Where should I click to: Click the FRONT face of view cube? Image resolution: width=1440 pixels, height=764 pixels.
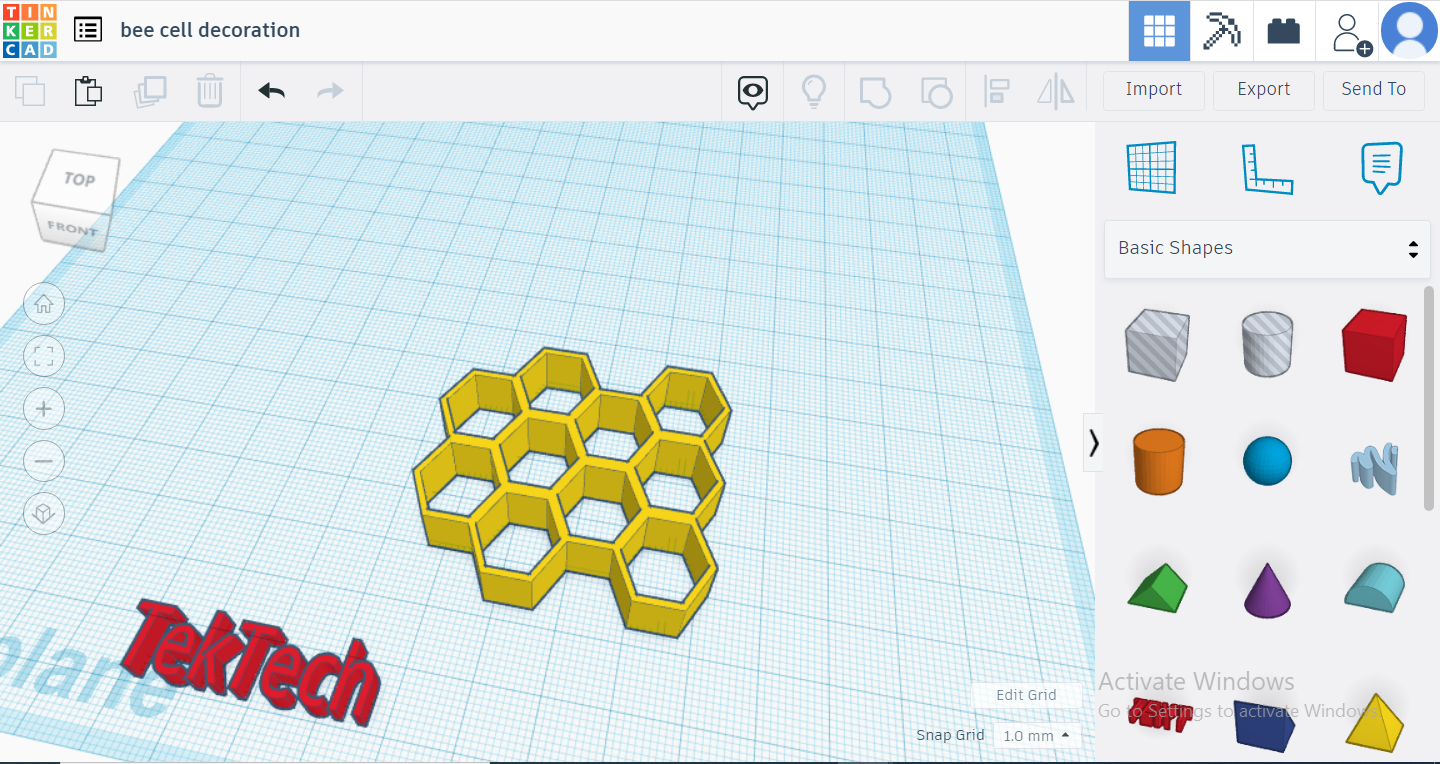(x=73, y=228)
